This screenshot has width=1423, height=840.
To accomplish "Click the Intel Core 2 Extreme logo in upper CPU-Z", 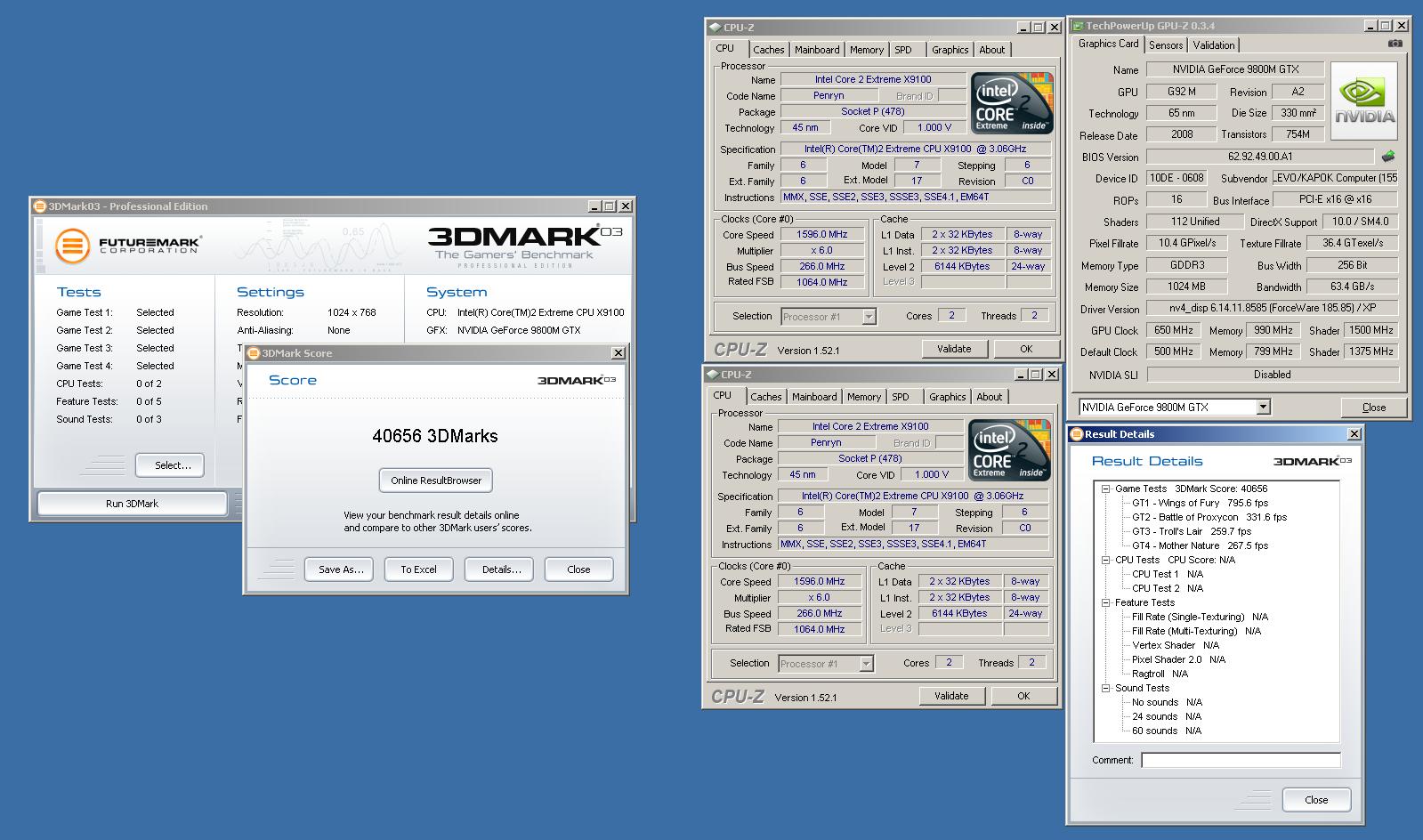I will pos(1012,103).
